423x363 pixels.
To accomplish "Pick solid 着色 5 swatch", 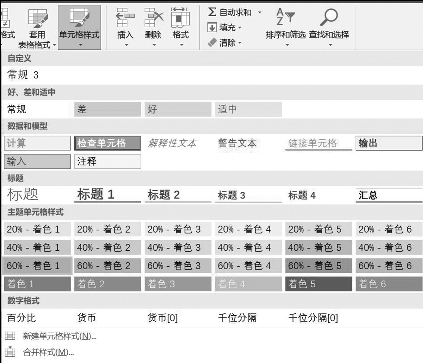I will [318, 284].
